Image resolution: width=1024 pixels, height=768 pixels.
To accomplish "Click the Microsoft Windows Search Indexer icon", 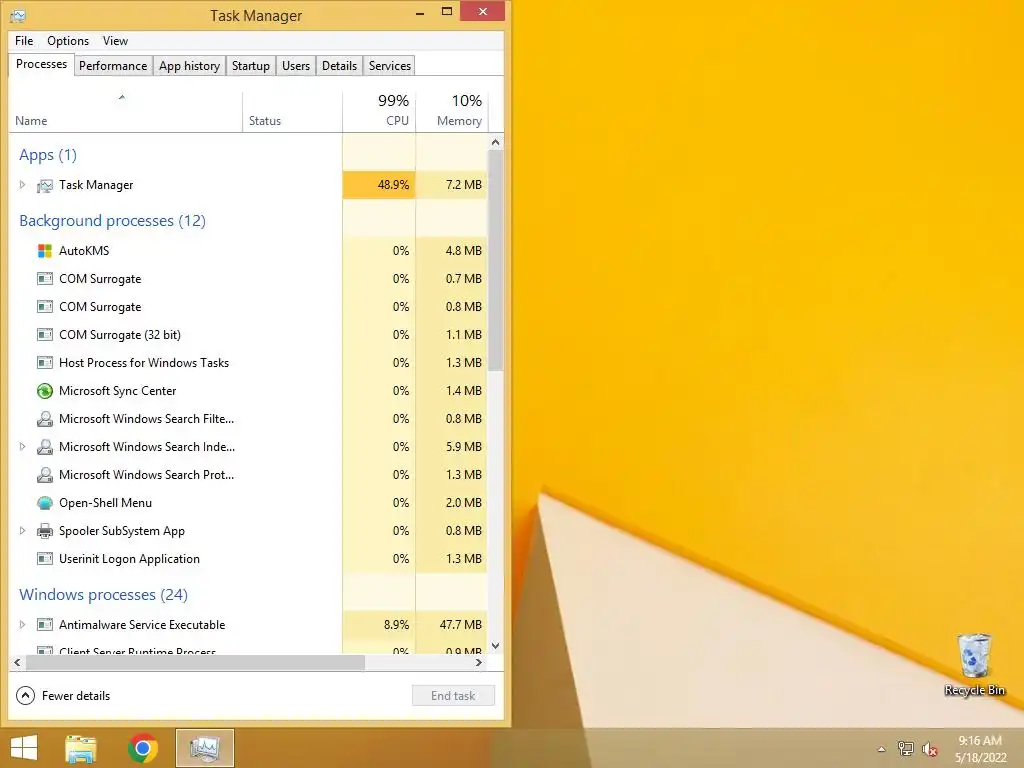I will click(45, 447).
